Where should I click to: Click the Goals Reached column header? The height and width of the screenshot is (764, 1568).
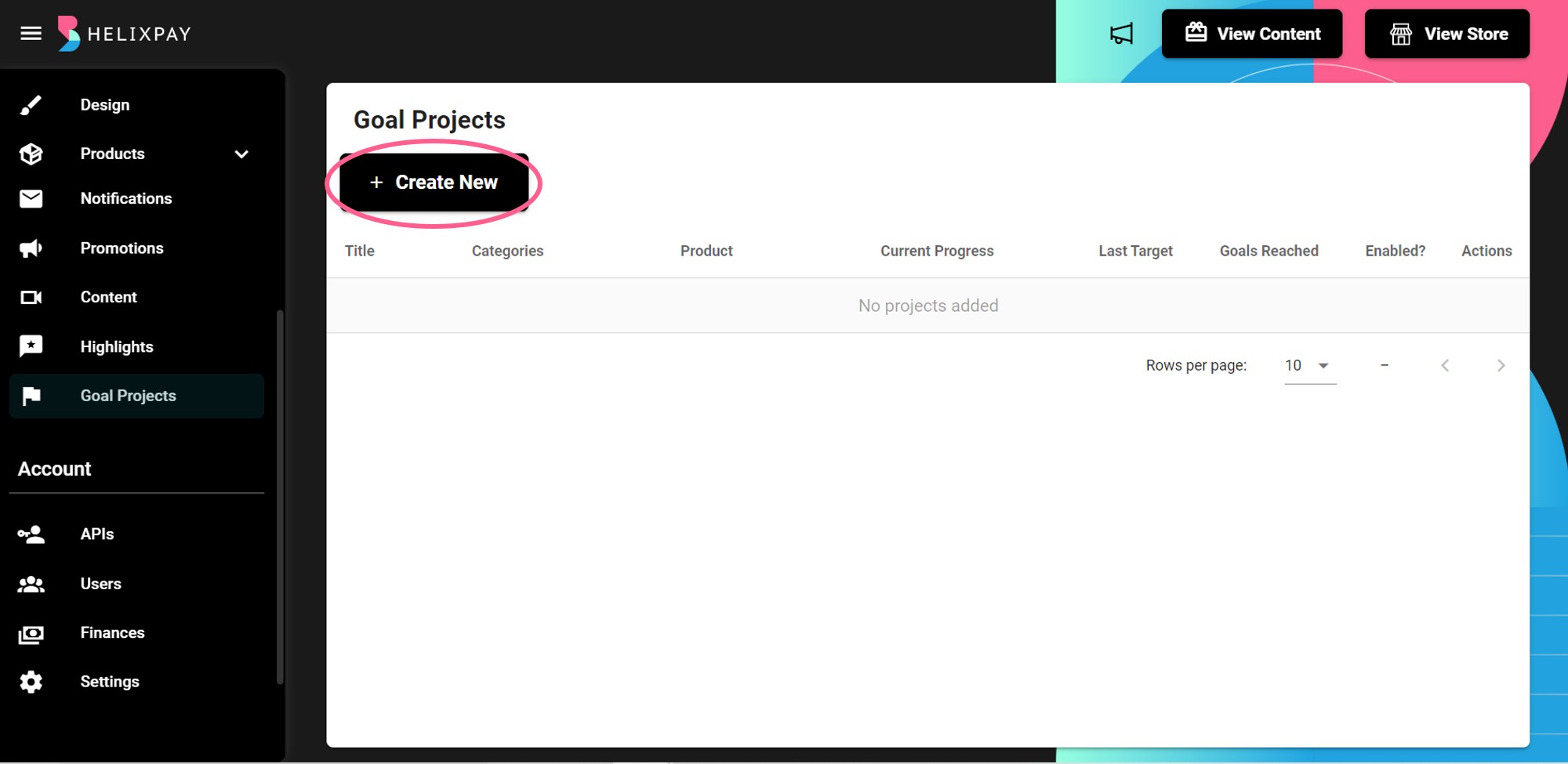1269,251
